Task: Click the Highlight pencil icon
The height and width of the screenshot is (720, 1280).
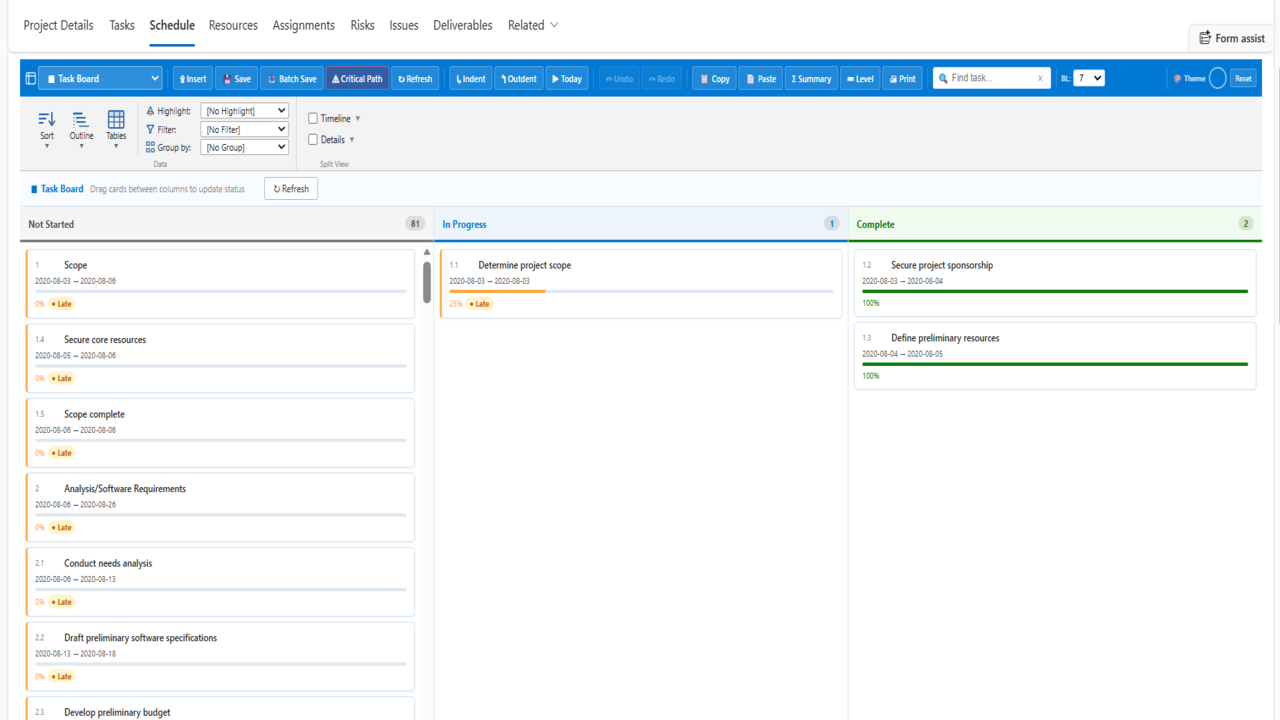Action: [x=151, y=111]
